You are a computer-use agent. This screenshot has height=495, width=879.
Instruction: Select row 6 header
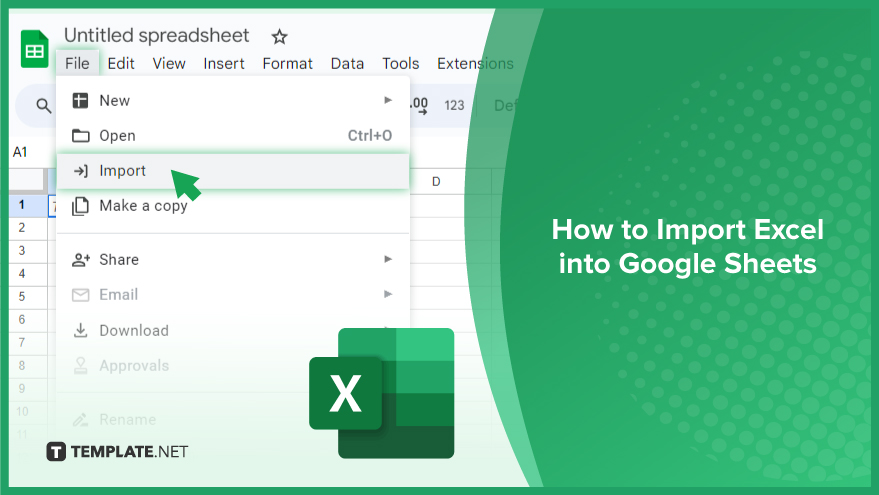click(x=22, y=320)
